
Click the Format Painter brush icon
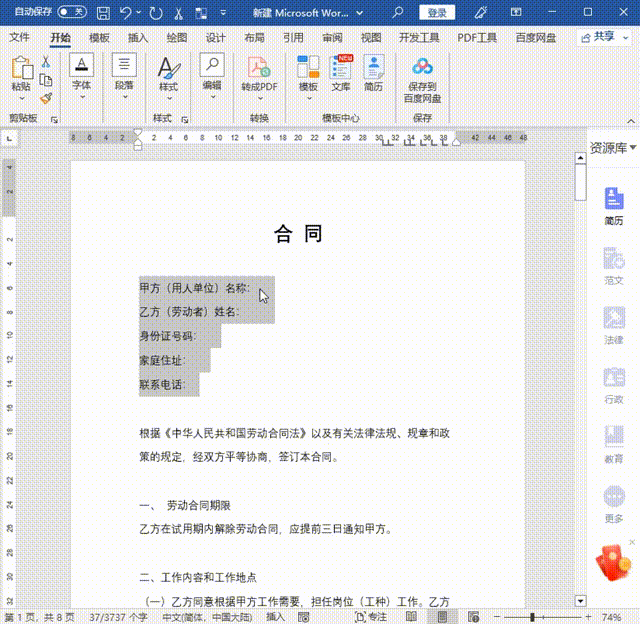(46, 98)
